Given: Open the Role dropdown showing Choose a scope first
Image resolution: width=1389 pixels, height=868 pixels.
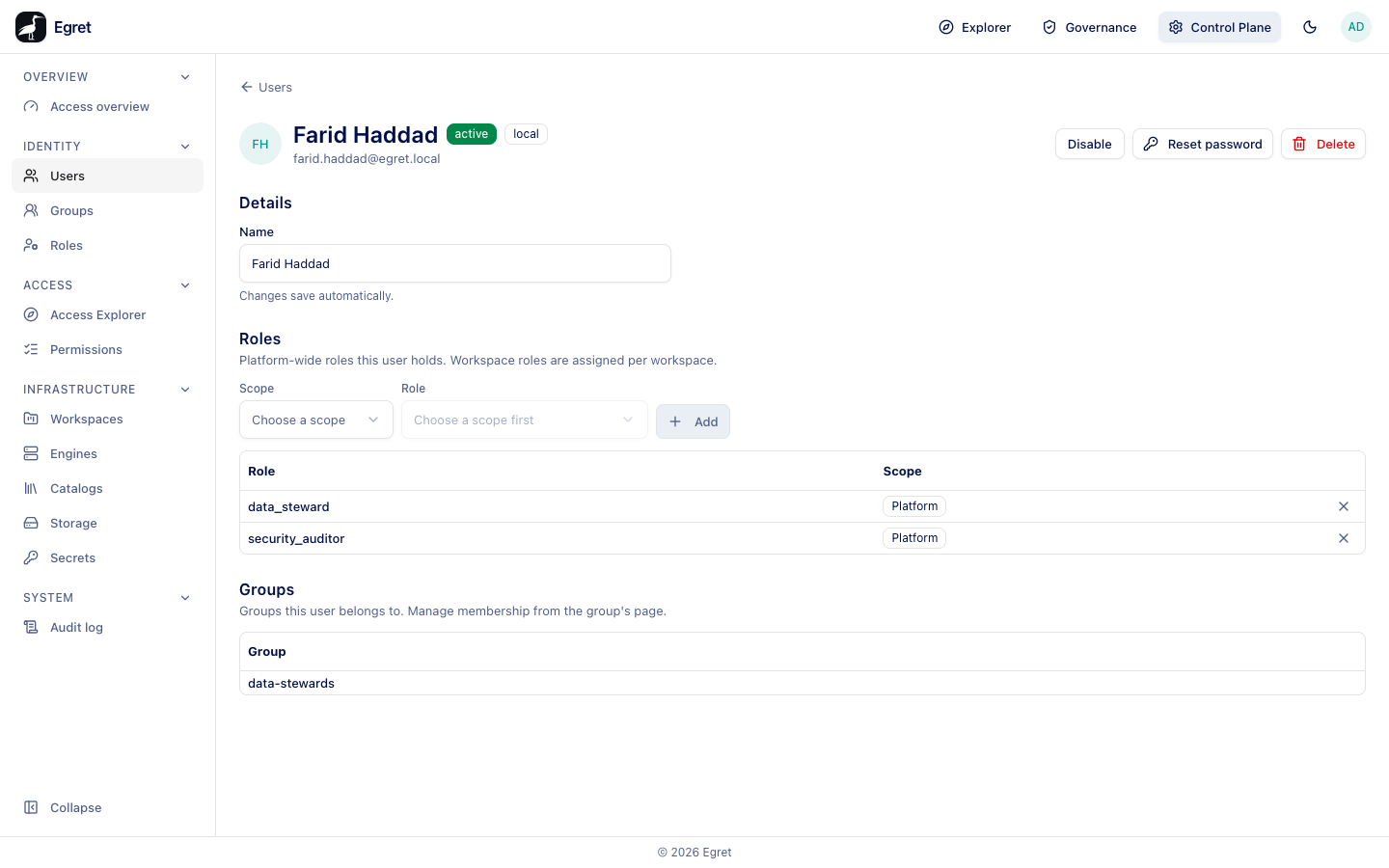Looking at the screenshot, I should 525,420.
